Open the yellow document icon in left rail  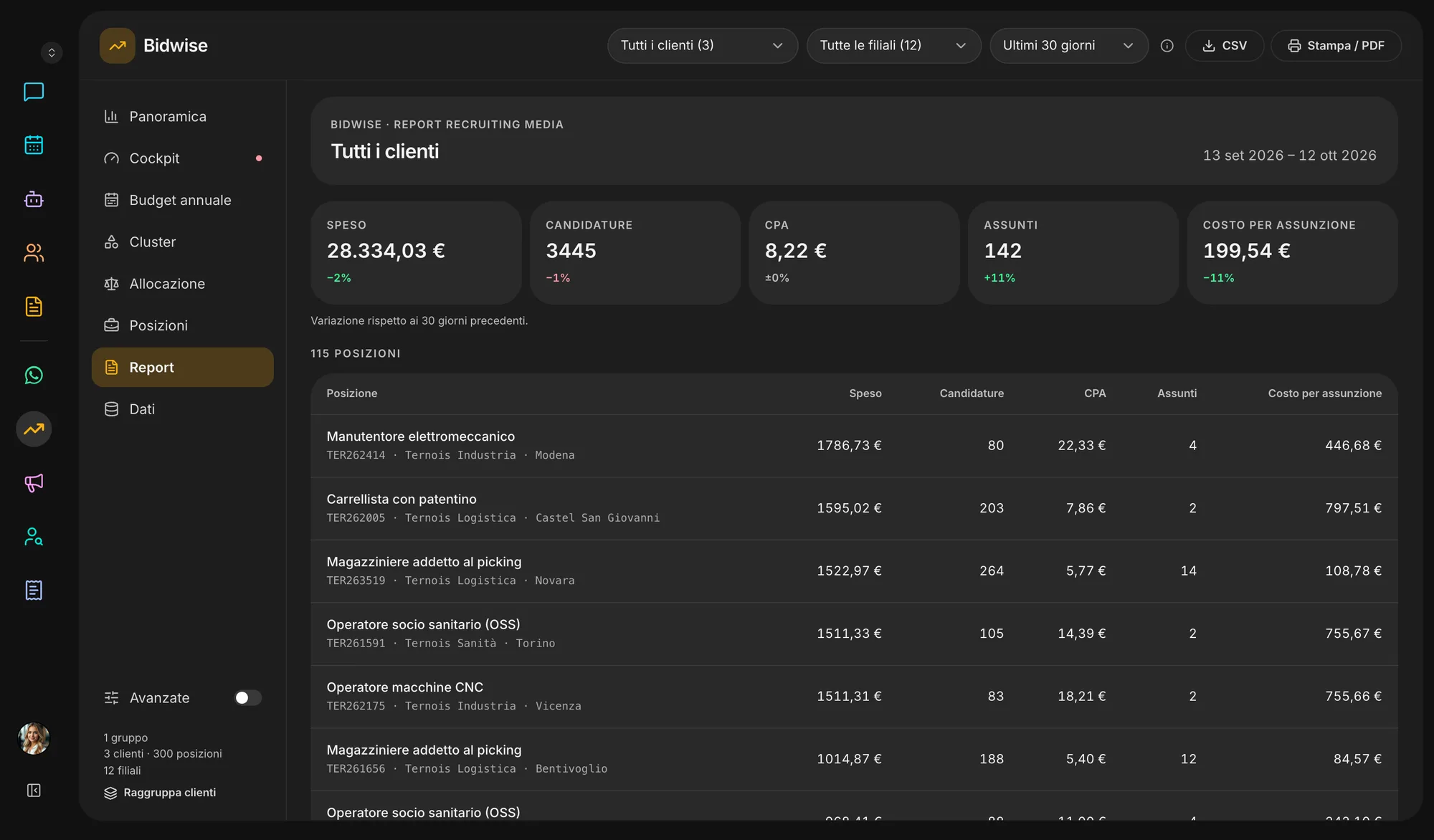coord(34,307)
